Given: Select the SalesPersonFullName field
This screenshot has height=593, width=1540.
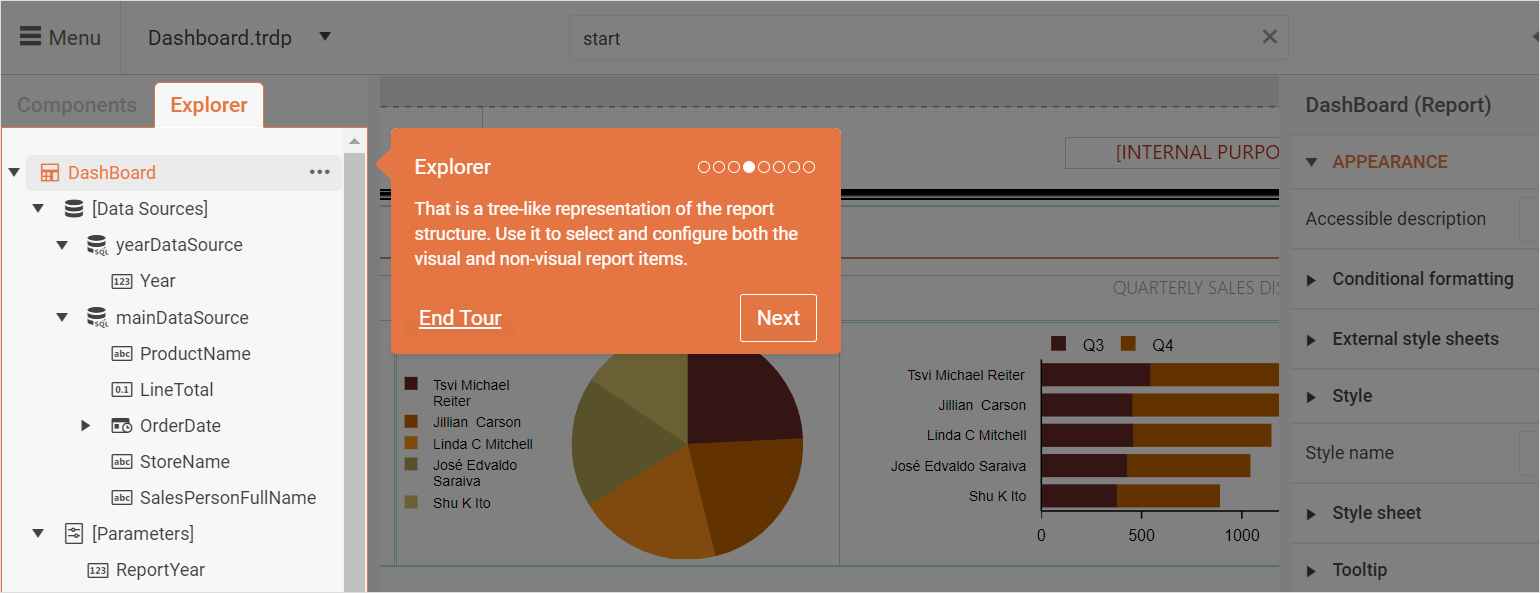Looking at the screenshot, I should pos(228,498).
